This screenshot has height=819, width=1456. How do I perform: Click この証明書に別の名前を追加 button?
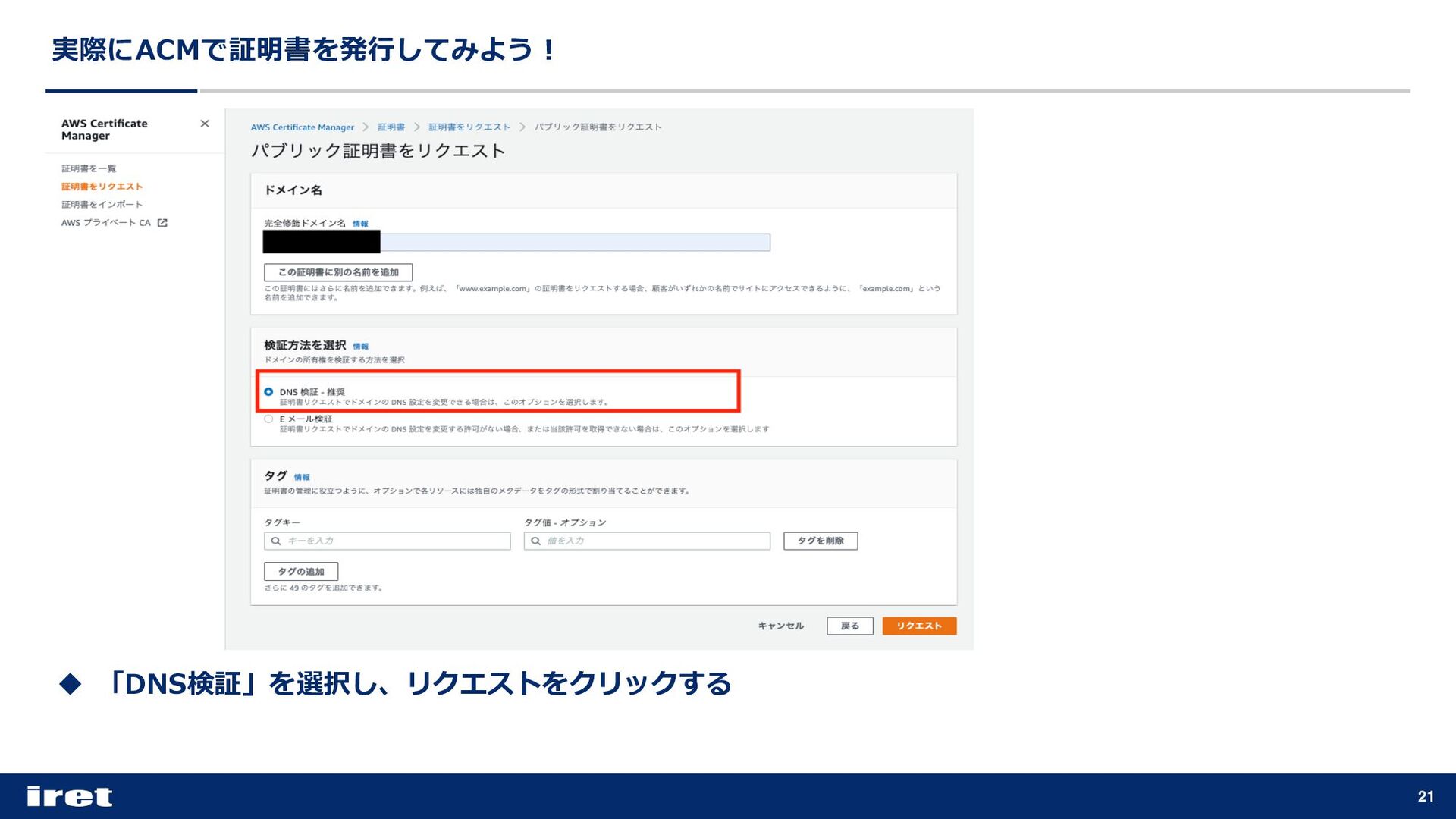[338, 272]
